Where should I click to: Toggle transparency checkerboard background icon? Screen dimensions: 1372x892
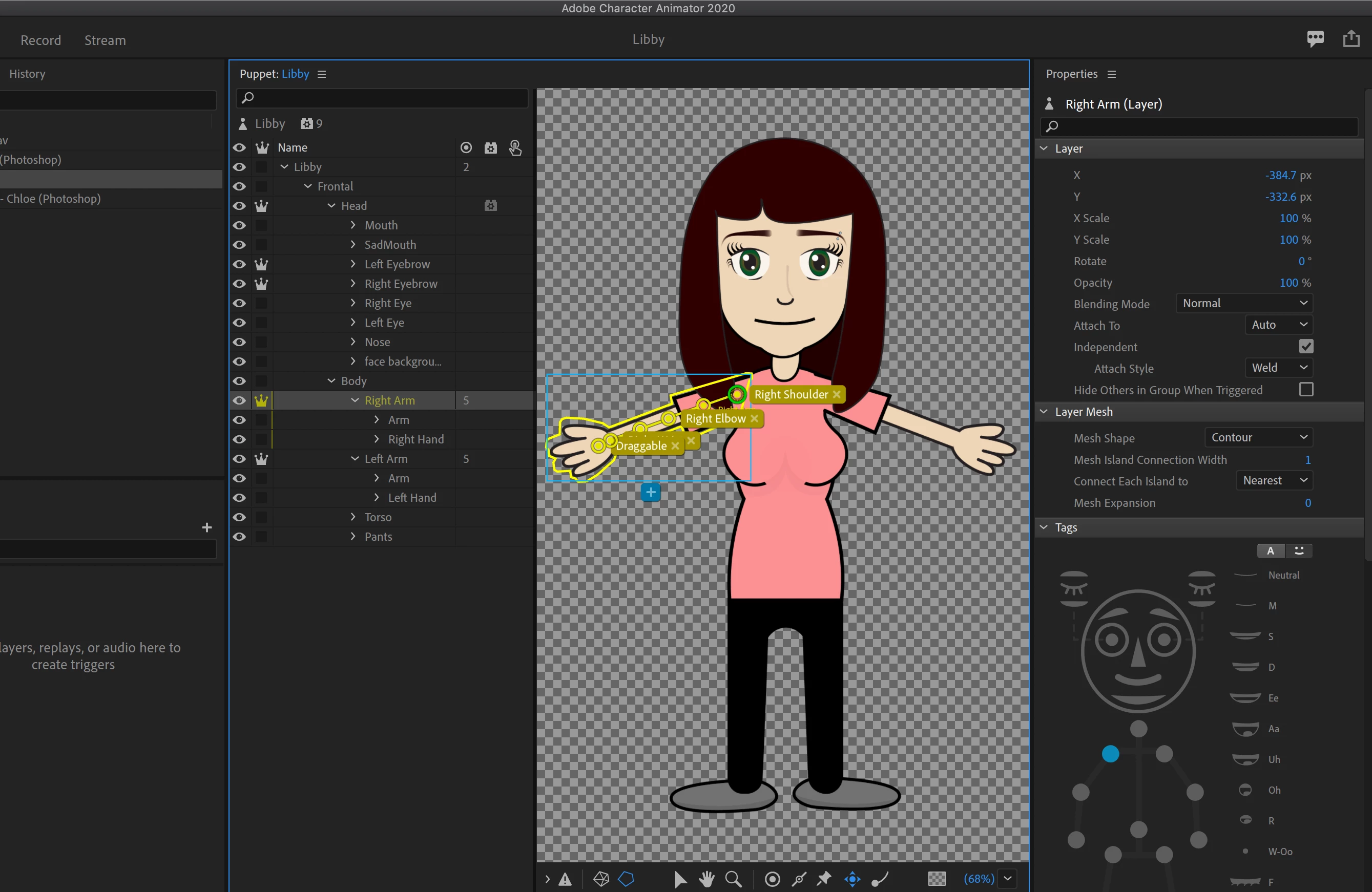(x=937, y=879)
